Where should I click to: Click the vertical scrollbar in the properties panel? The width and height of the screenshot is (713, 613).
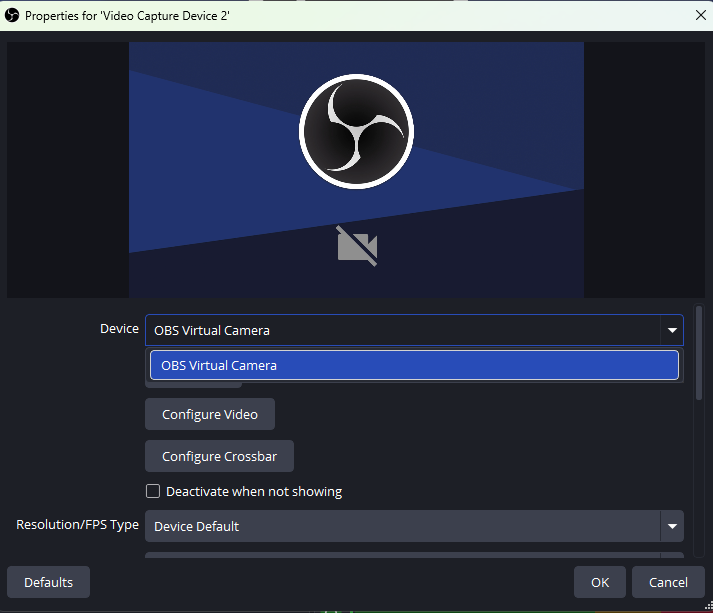[699, 353]
